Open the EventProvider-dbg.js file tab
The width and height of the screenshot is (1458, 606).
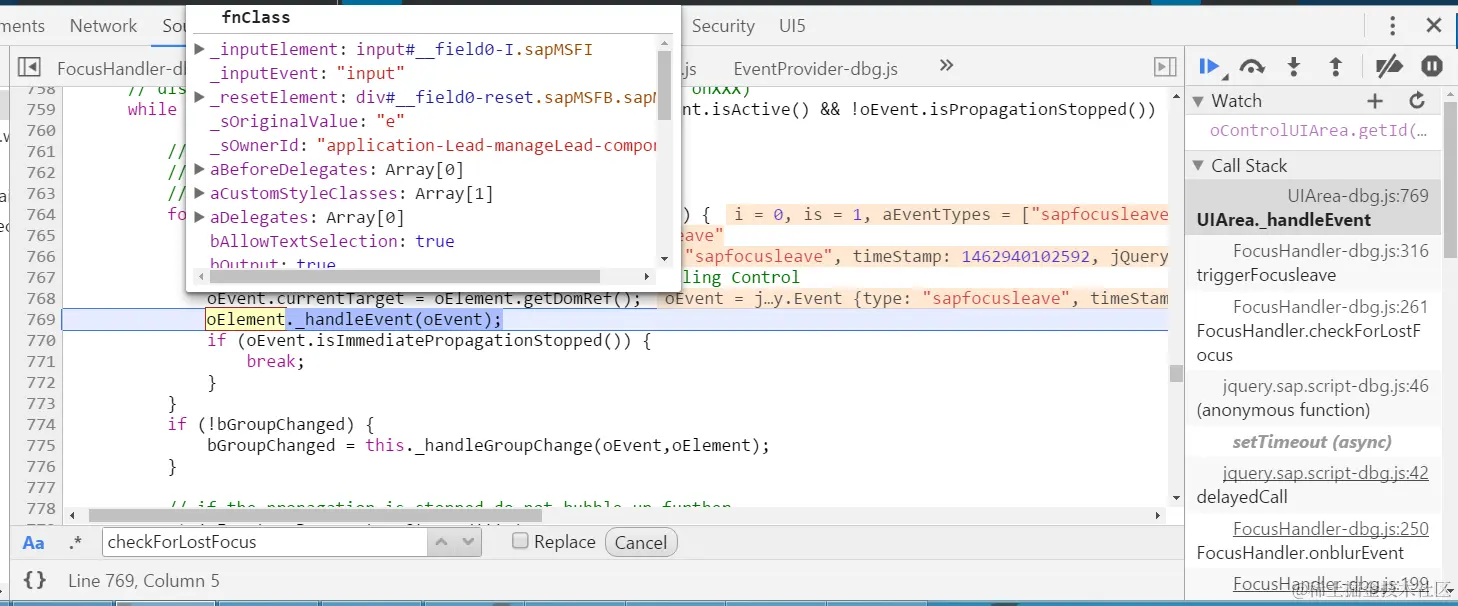tap(815, 69)
